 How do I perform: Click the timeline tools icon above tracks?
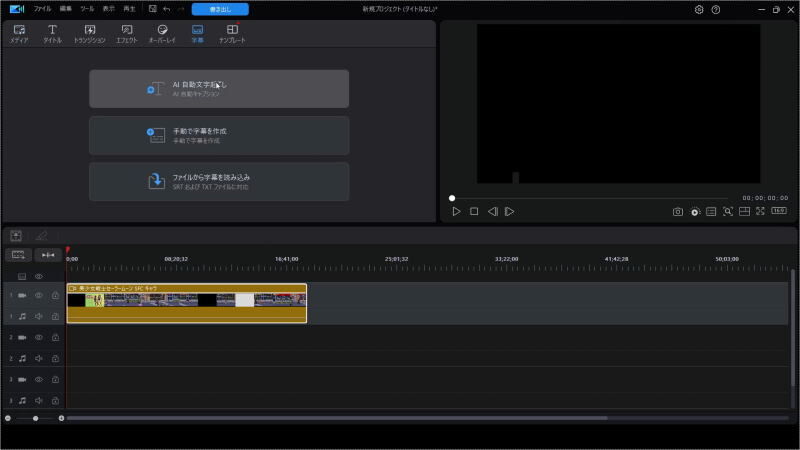pos(16,235)
